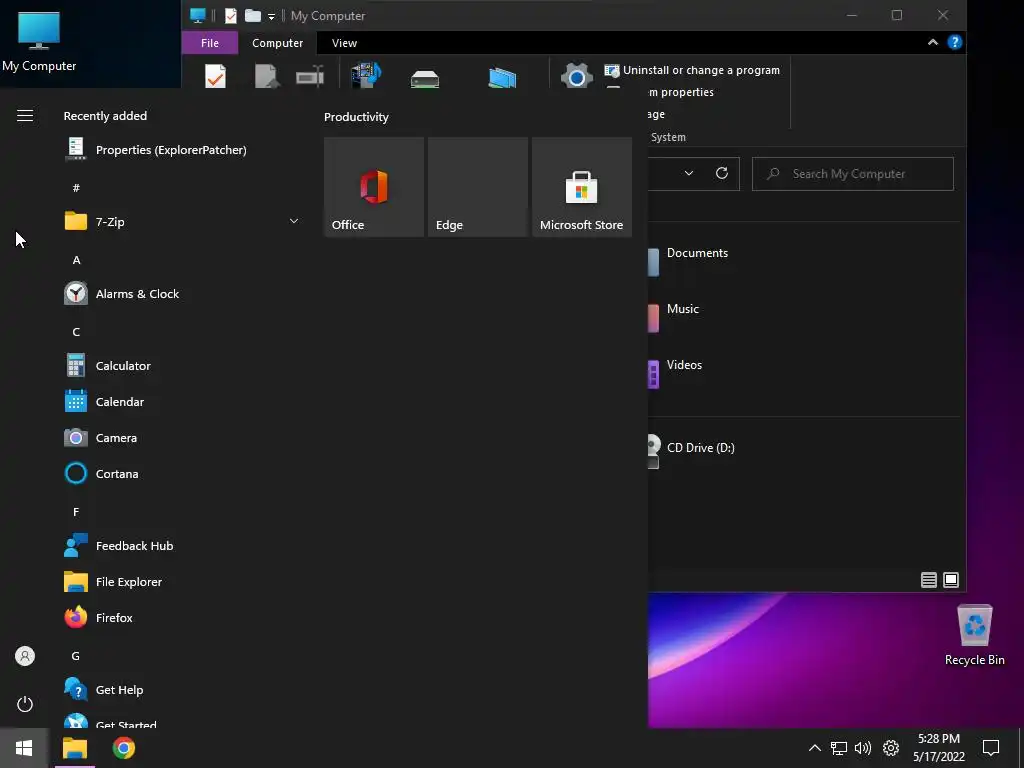Open the Properties checkmark icon in ribbon
This screenshot has width=1024, height=768.
(215, 76)
